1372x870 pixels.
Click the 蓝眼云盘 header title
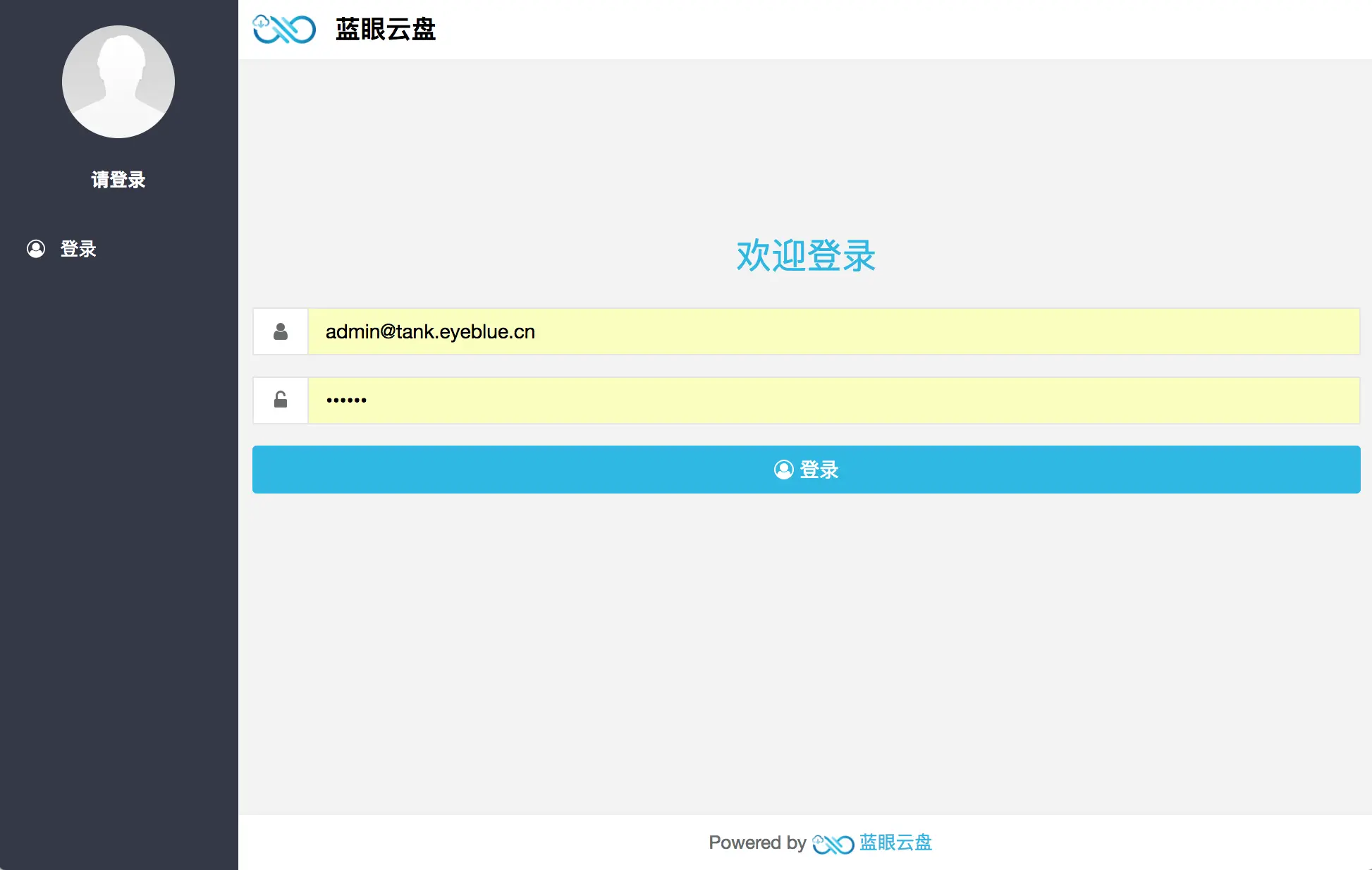tap(386, 29)
